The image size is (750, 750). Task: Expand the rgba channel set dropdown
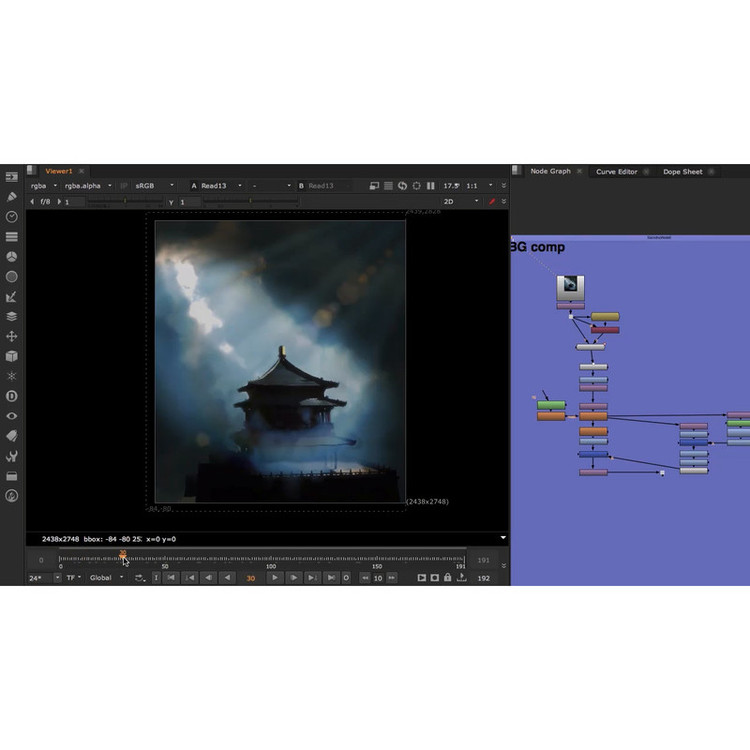[x=42, y=186]
